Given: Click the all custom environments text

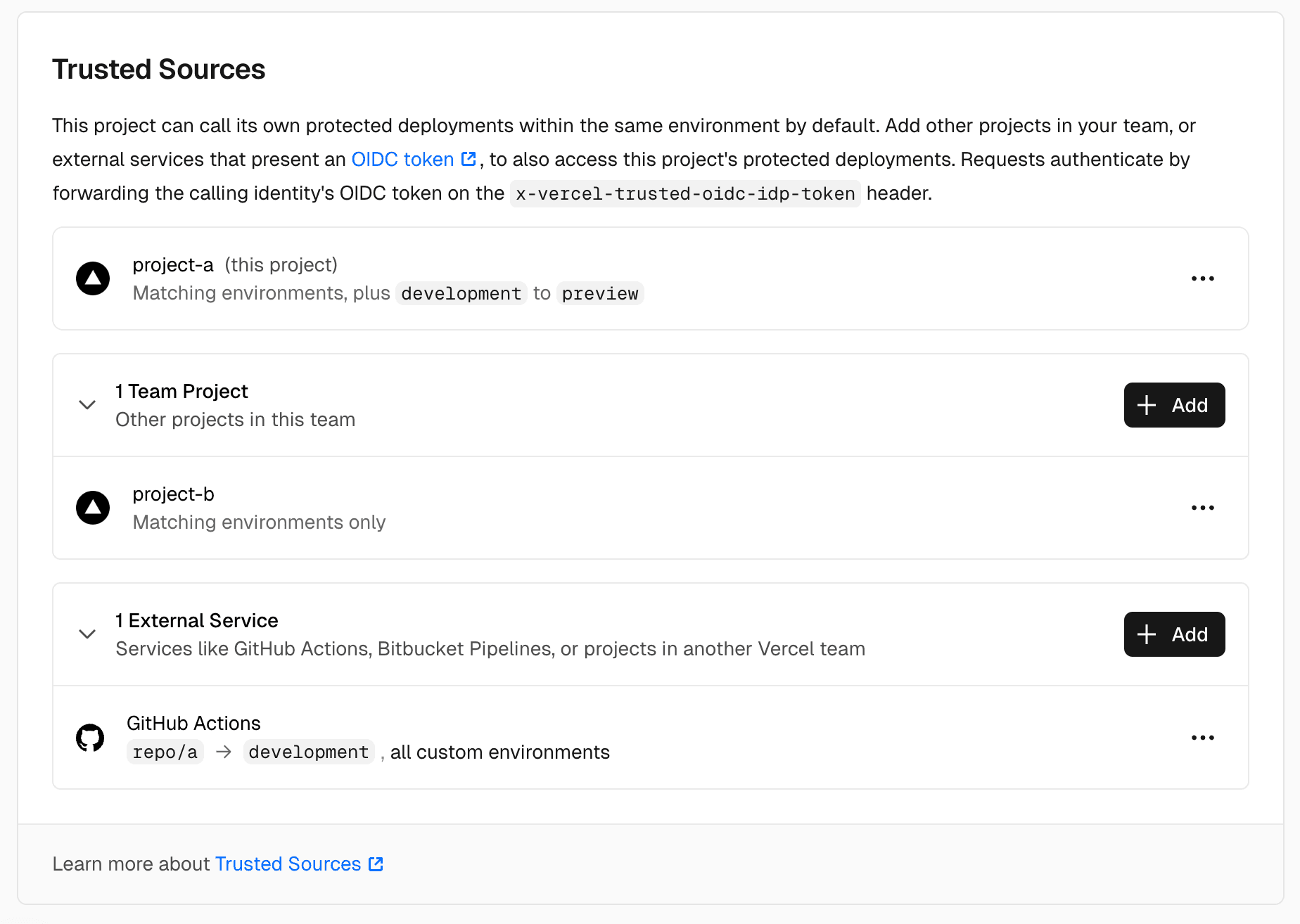Looking at the screenshot, I should 500,752.
